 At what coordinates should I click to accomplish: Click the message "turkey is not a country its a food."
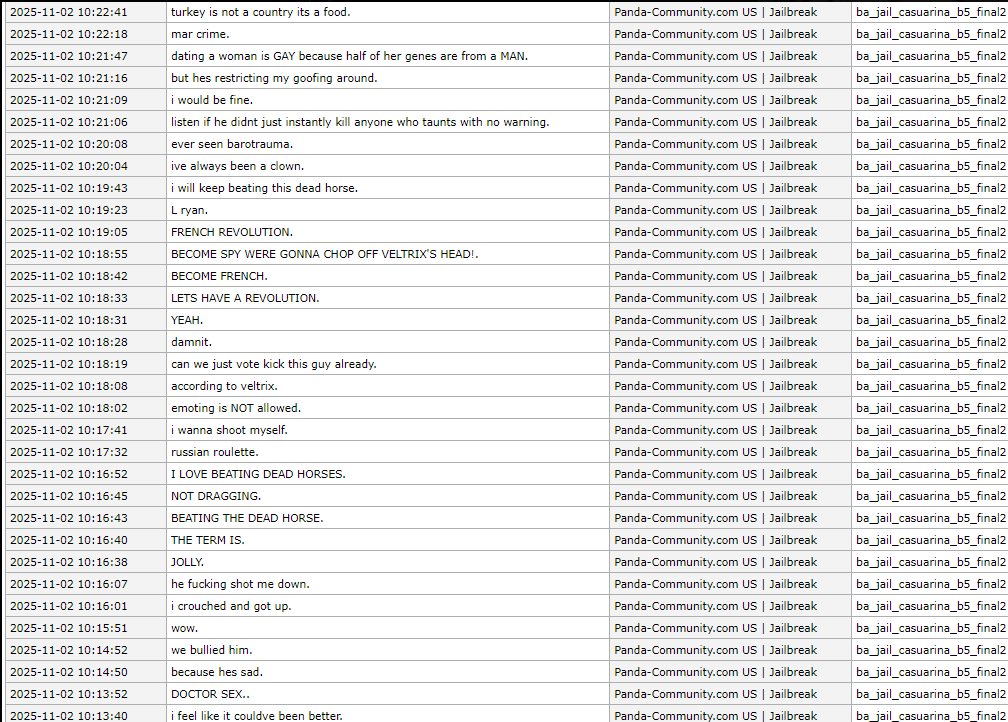click(260, 12)
